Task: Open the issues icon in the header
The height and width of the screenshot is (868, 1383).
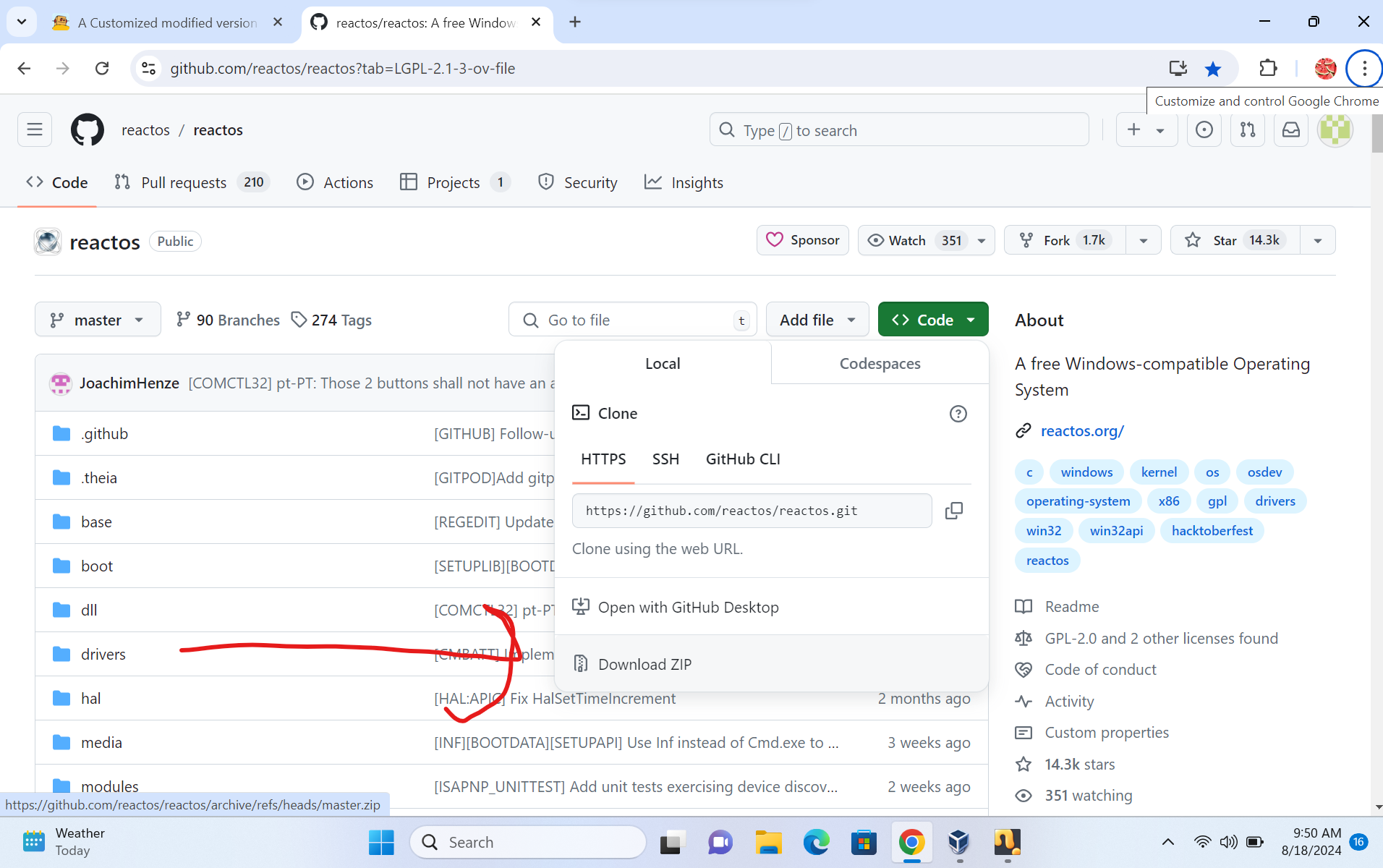Action: [1204, 130]
